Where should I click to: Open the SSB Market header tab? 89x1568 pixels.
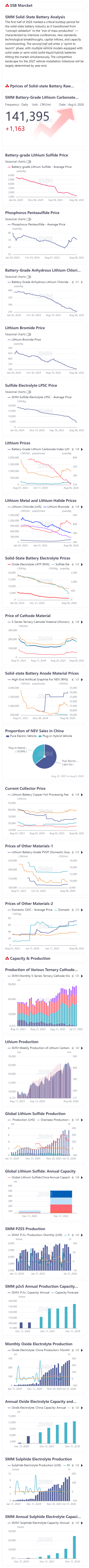click(18, 5)
